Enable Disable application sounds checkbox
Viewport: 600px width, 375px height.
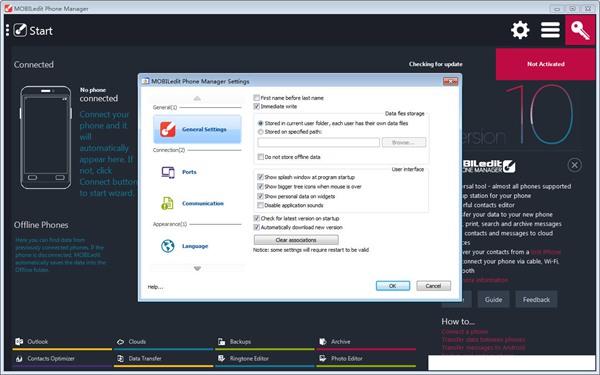point(261,205)
